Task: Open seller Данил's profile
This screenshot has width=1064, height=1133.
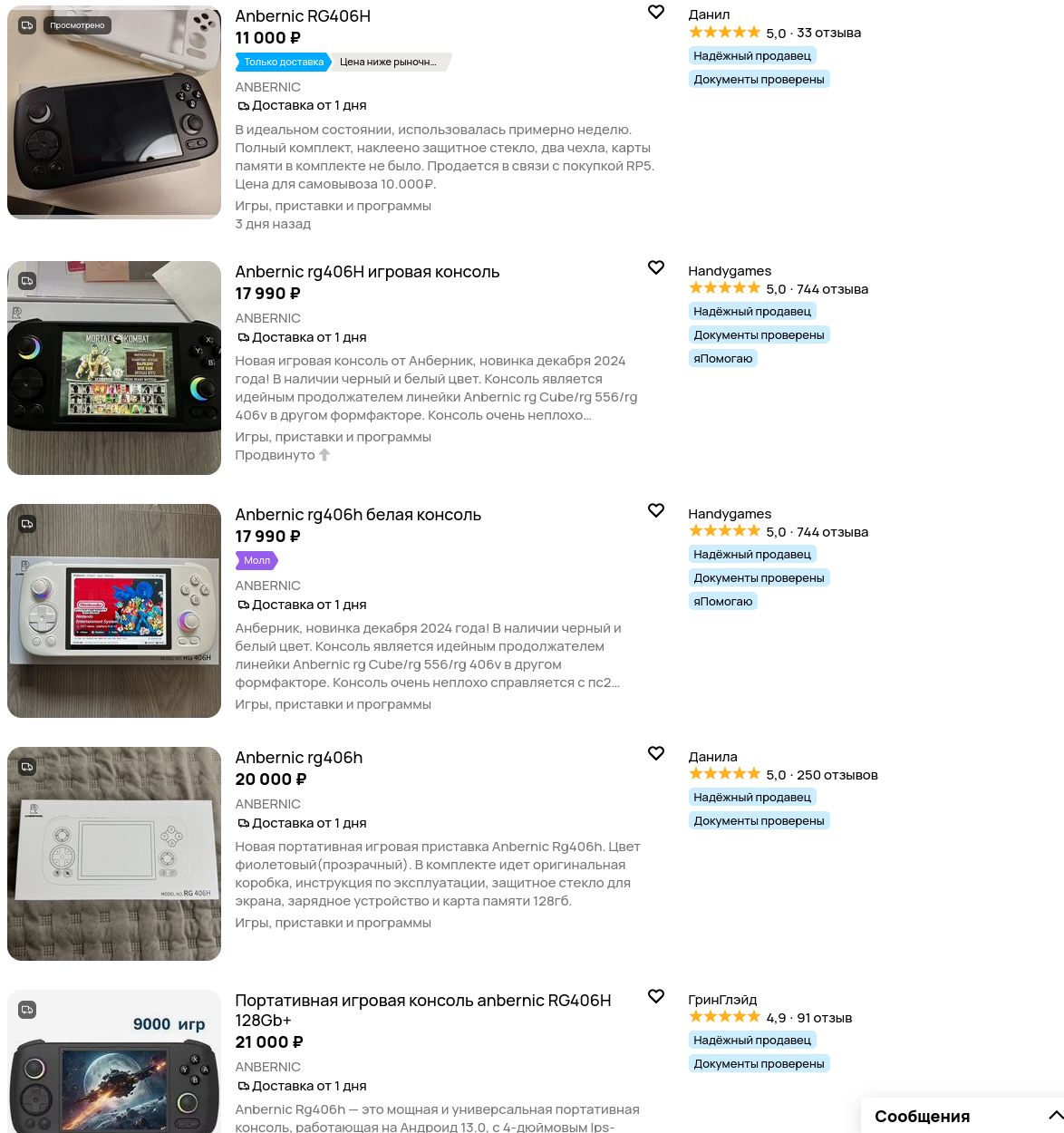Action: tap(709, 15)
